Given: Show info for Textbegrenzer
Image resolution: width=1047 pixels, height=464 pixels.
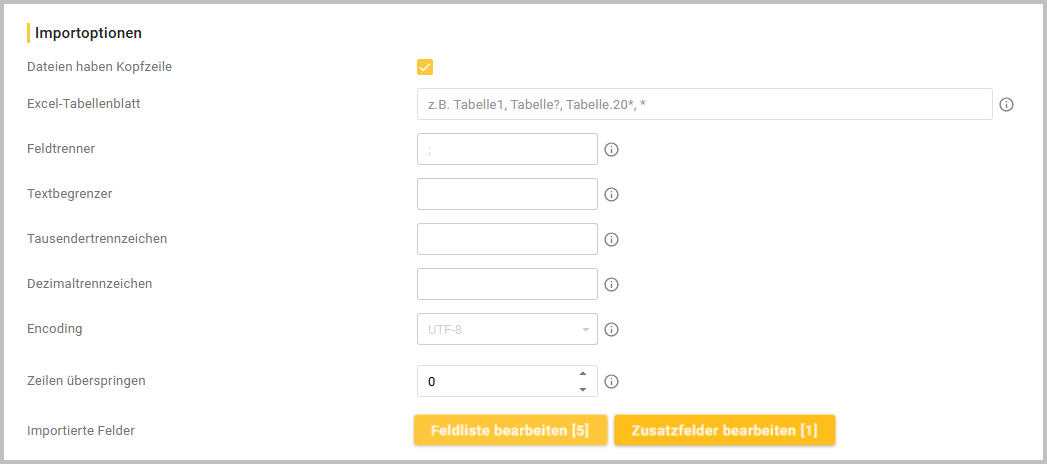Looking at the screenshot, I should [612, 194].
